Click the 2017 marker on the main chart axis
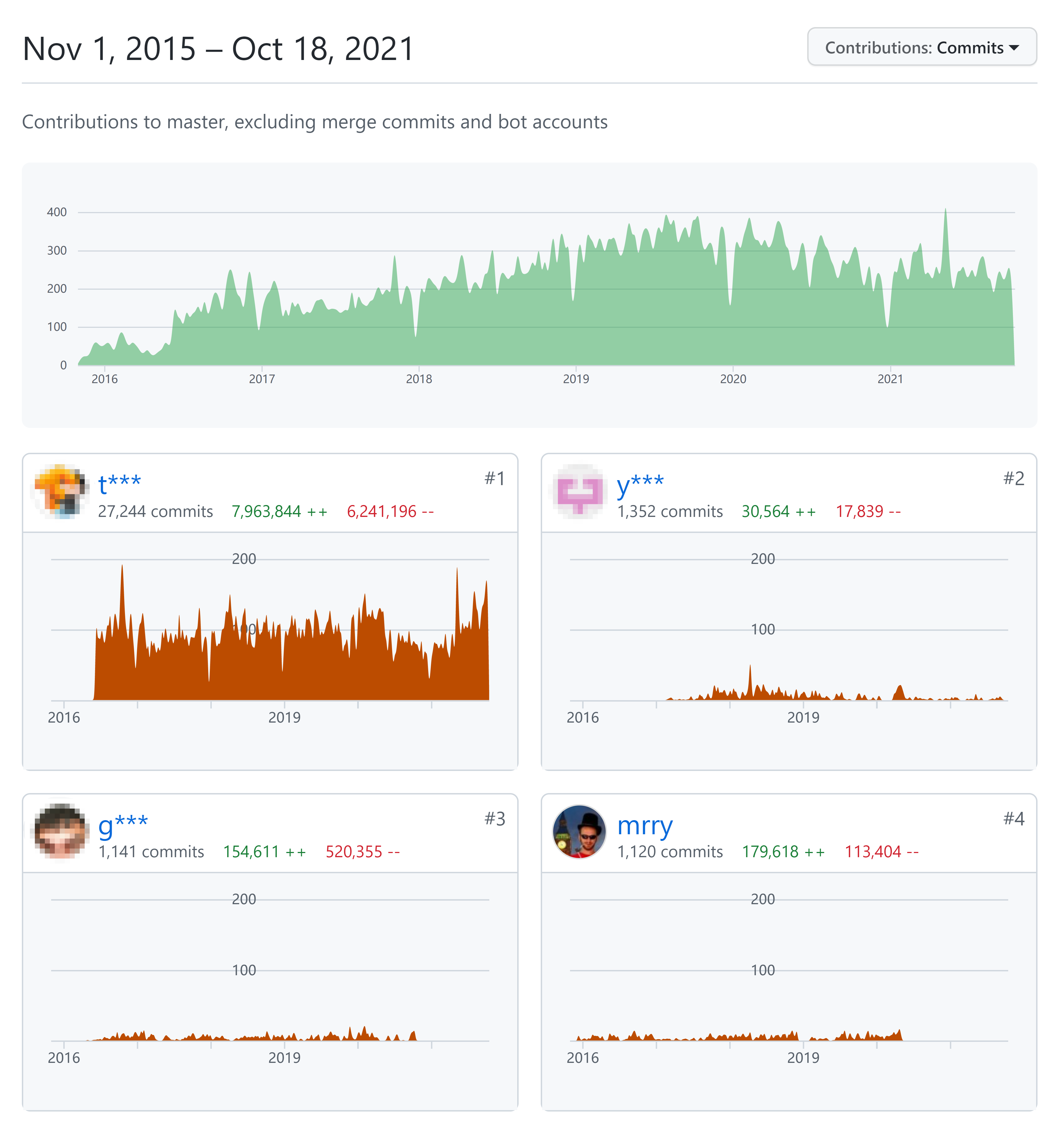The width and height of the screenshot is (1061, 1148). click(x=262, y=379)
